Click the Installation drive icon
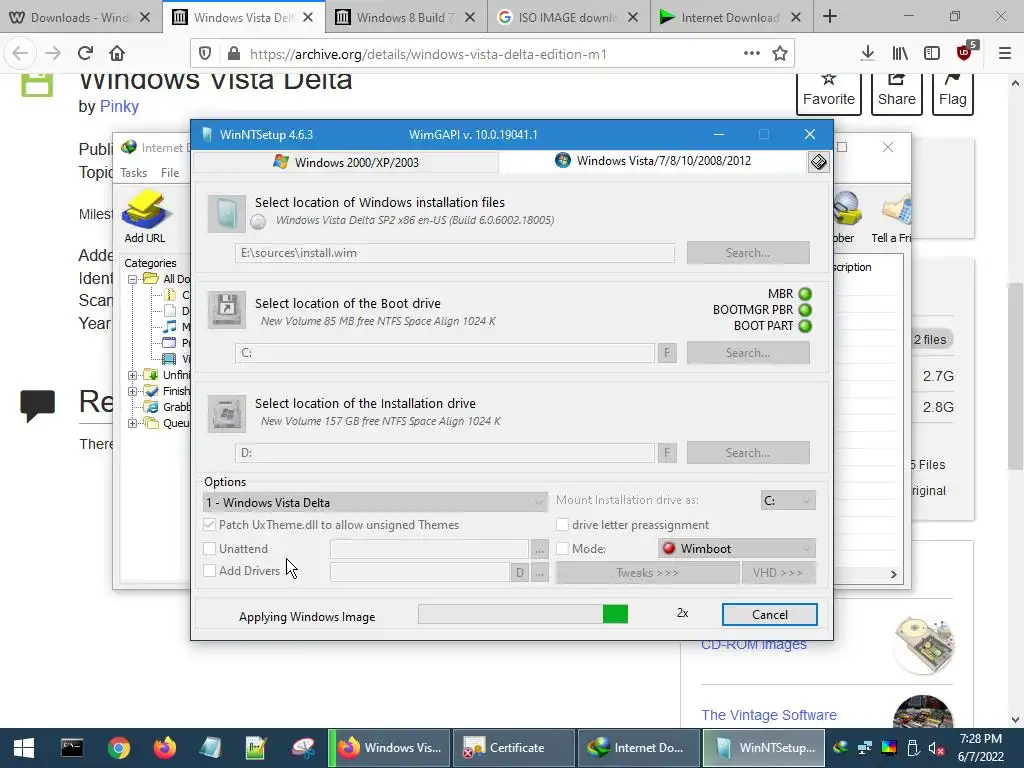The height and width of the screenshot is (768, 1024). tap(227, 413)
